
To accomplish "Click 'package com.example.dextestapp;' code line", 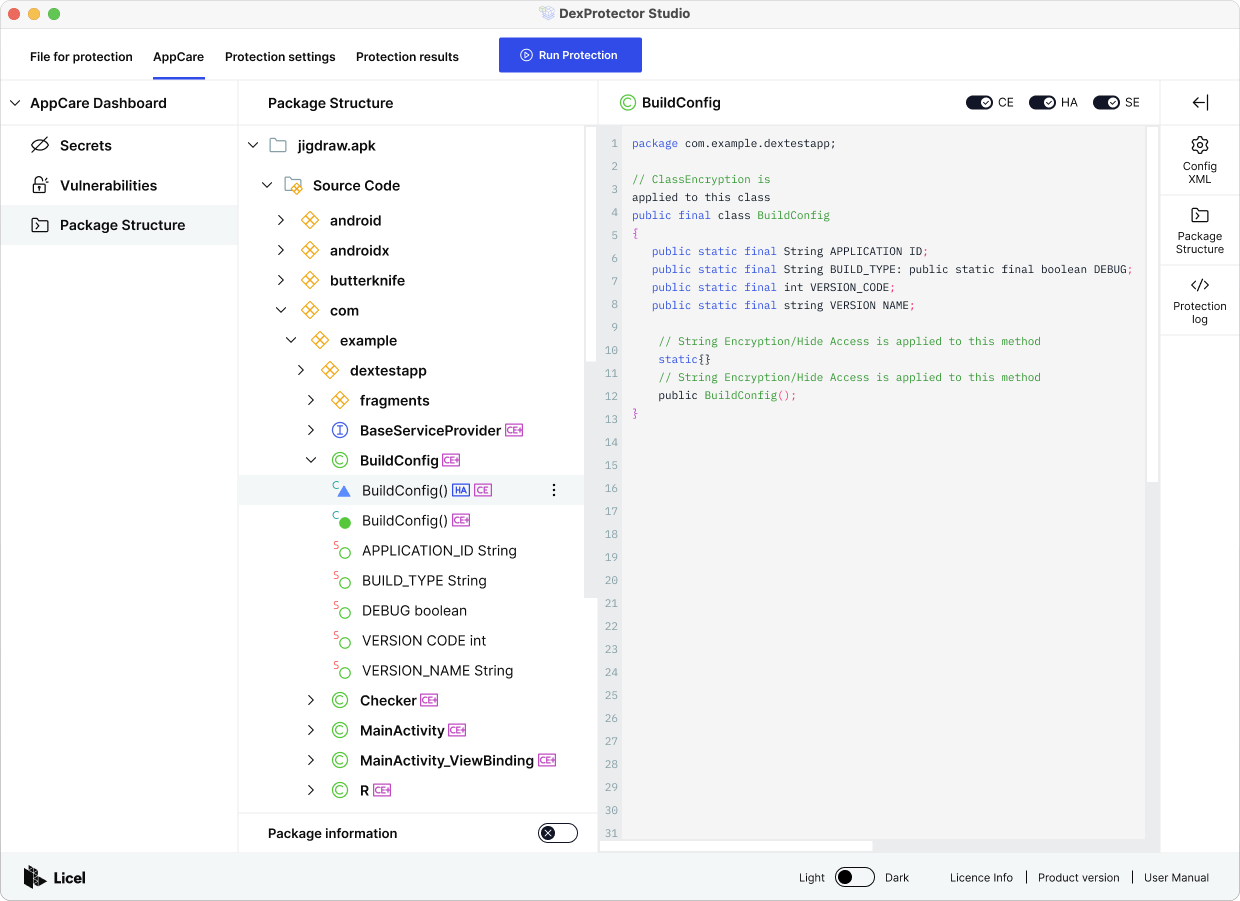I will (733, 143).
